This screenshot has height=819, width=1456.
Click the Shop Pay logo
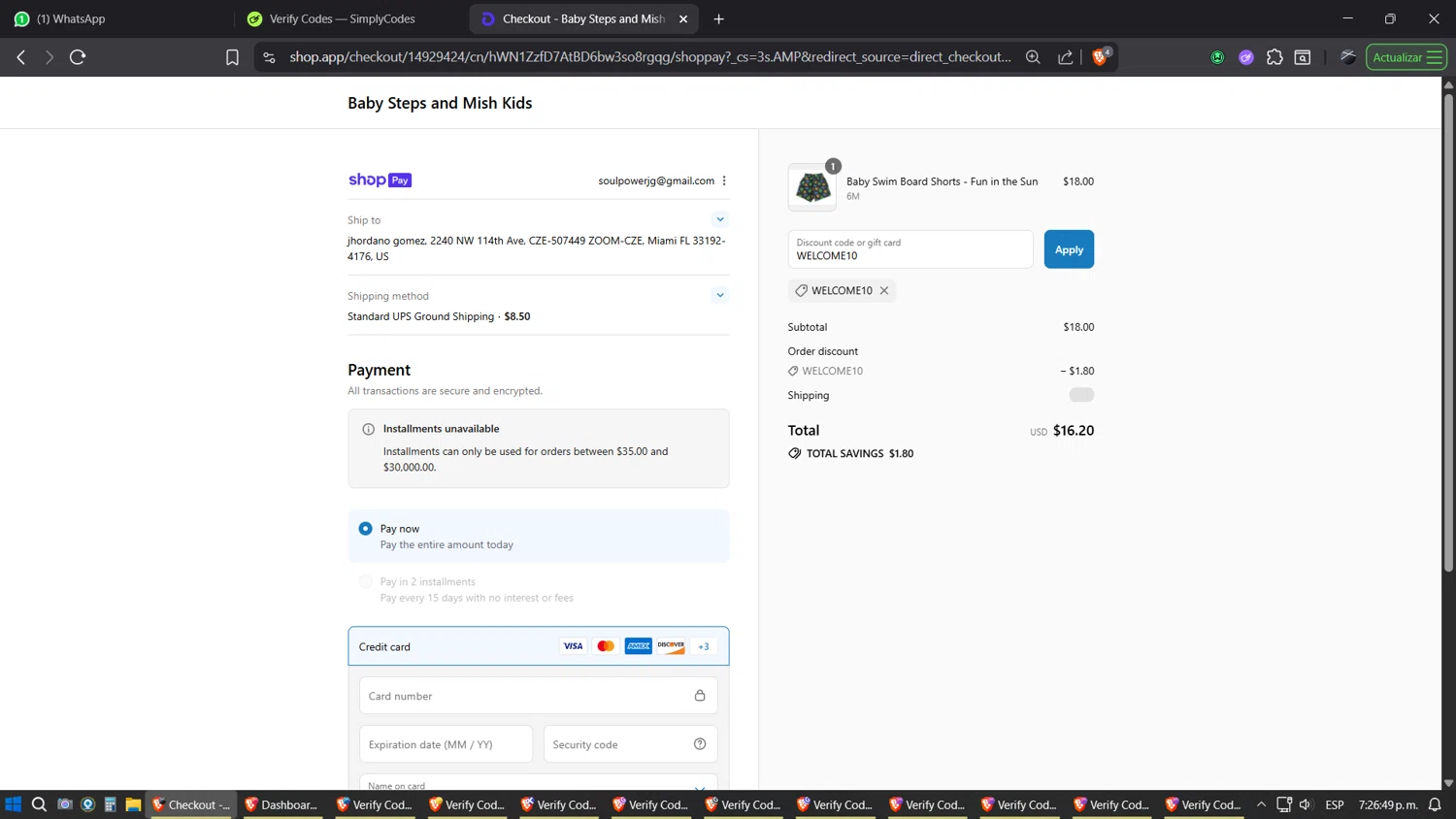coord(380,180)
